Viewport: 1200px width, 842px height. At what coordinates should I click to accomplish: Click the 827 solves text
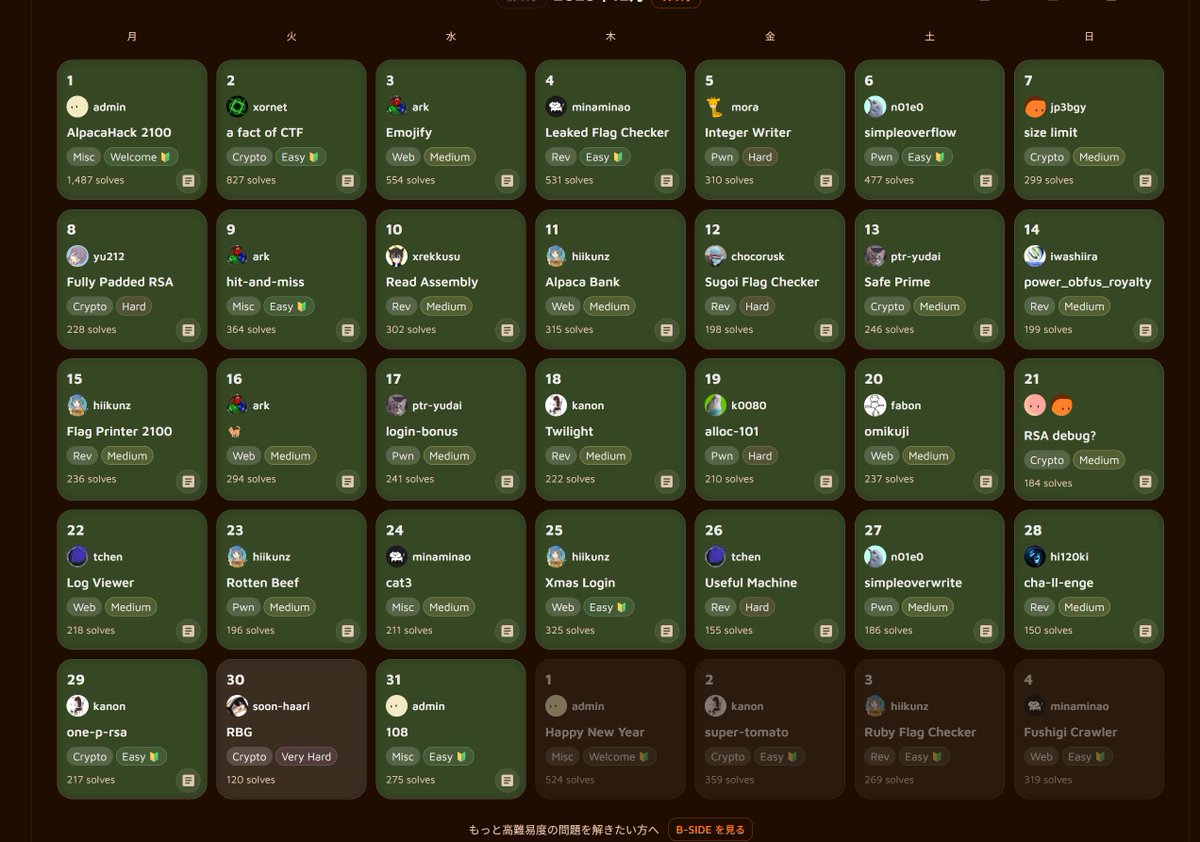[x=251, y=181]
